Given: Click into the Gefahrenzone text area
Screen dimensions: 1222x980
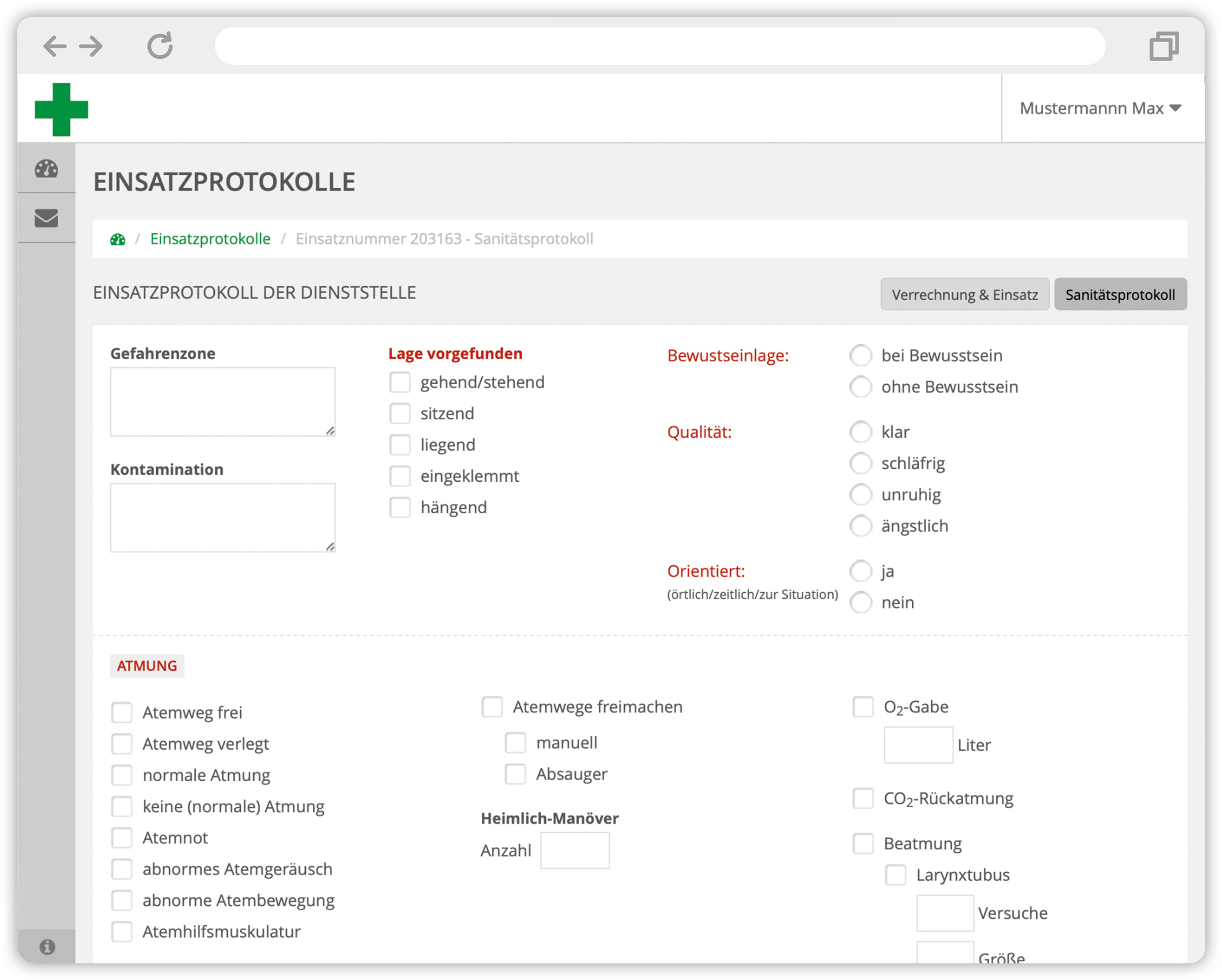Looking at the screenshot, I should (x=222, y=402).
